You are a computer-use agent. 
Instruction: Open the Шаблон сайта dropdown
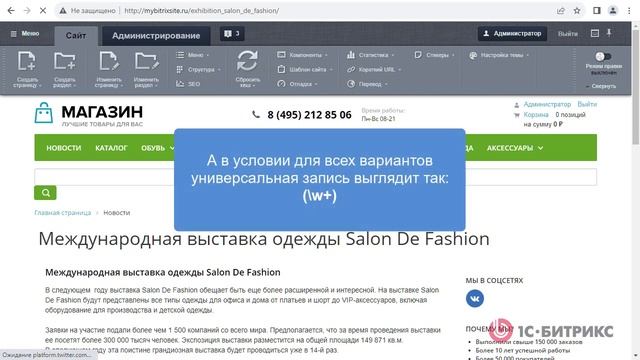click(x=305, y=69)
